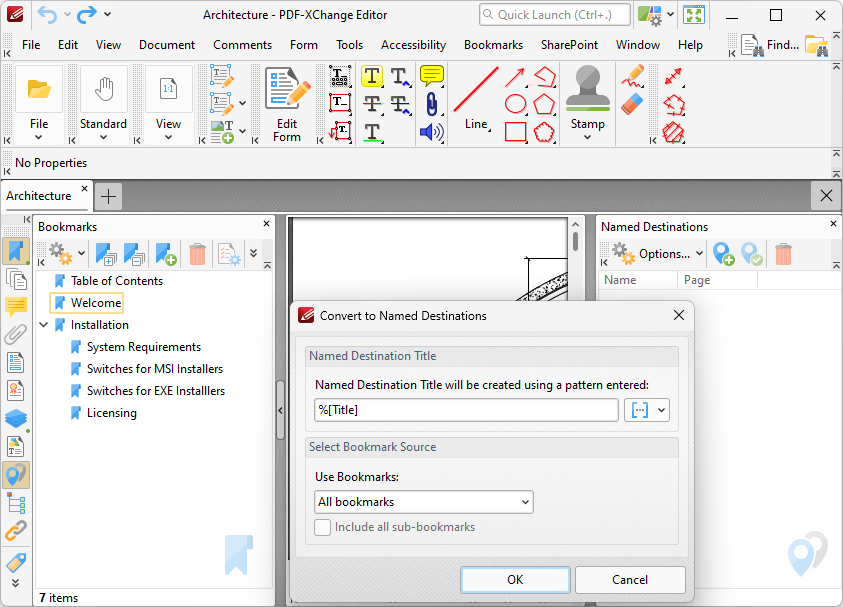The height and width of the screenshot is (607, 843).
Task: Click the Add New Bookmark icon
Action: point(166,254)
